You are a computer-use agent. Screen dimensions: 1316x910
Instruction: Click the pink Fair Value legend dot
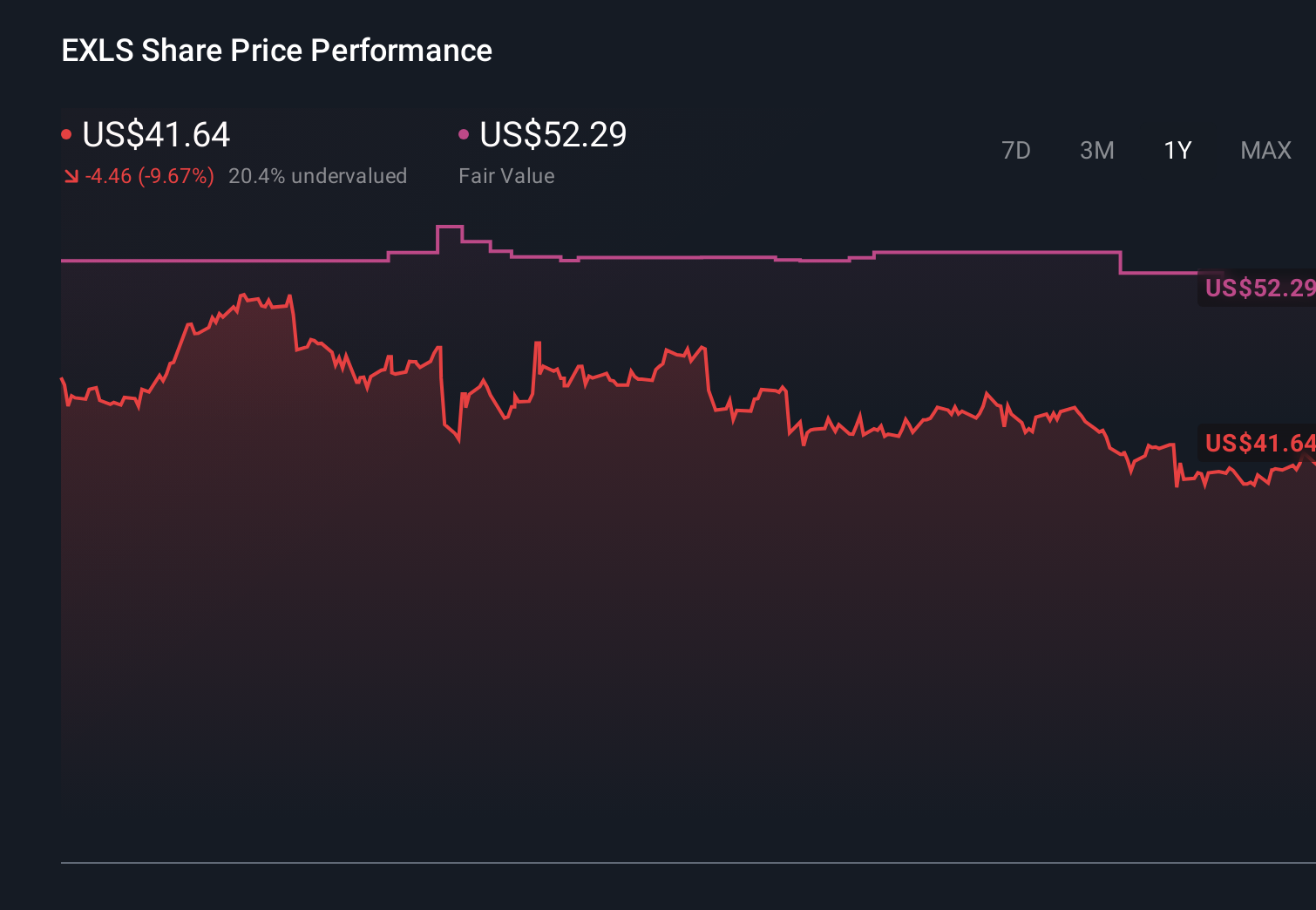[x=465, y=133]
